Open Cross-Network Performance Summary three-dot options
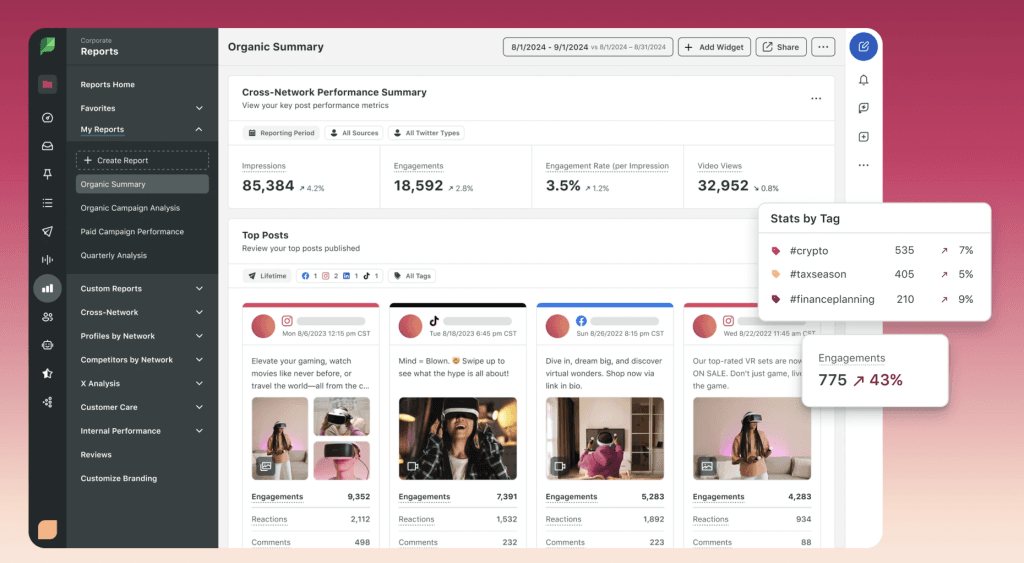The width and height of the screenshot is (1024, 563). [x=816, y=99]
